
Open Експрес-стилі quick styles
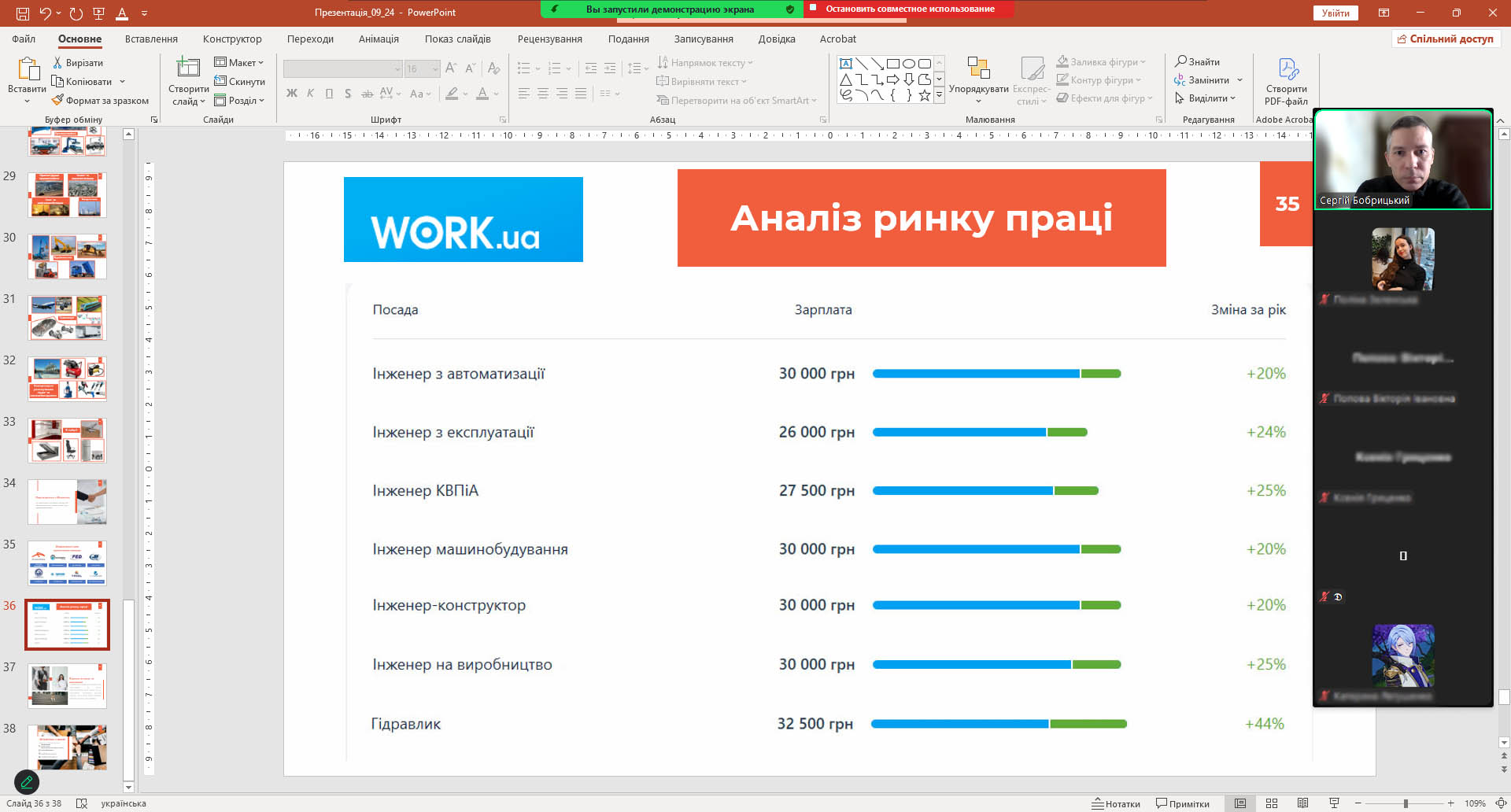(x=1032, y=80)
